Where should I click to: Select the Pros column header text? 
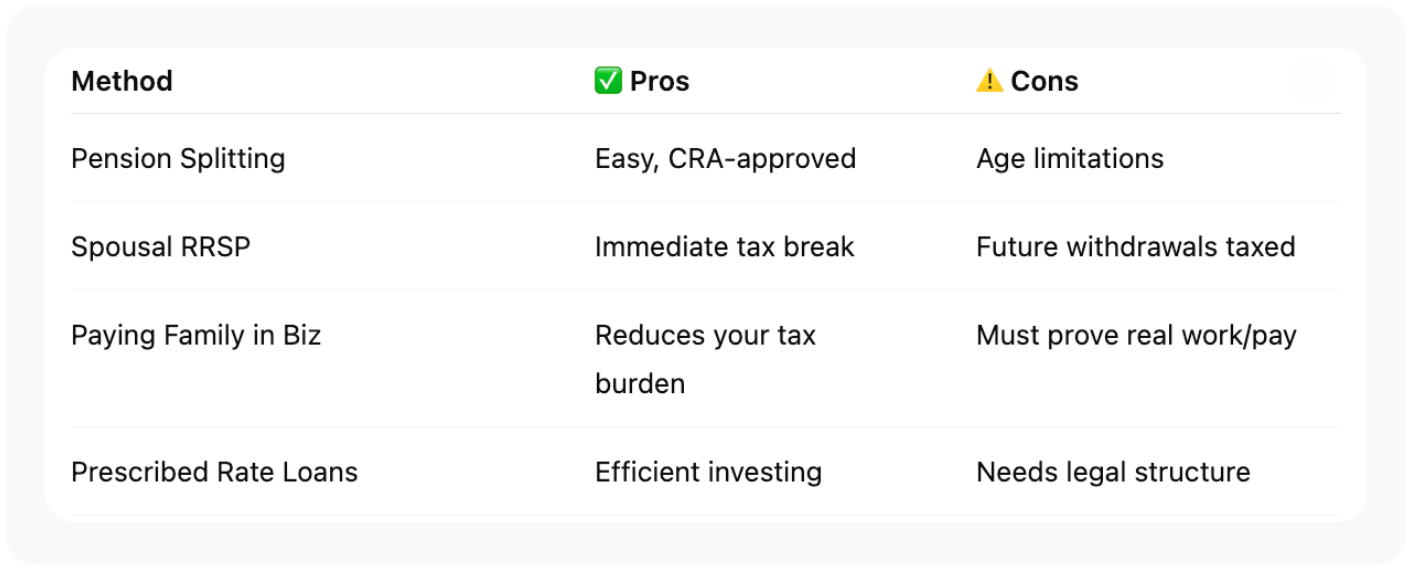(660, 81)
